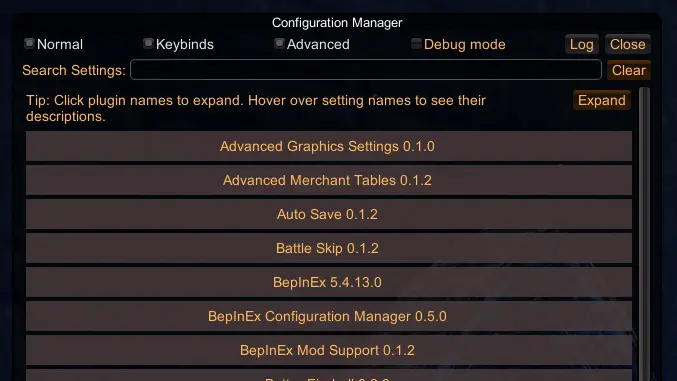Expand the partially visible plugin at bottom
Screen dimensions: 677x381
[x=329, y=375]
